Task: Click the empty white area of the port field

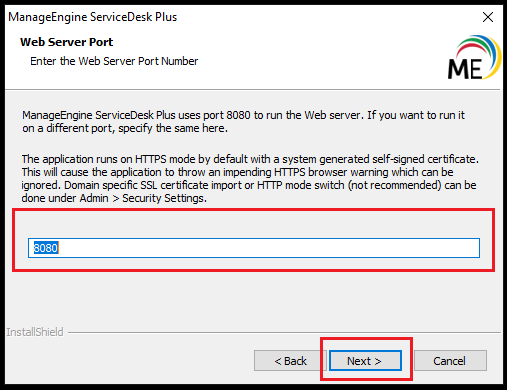Action: tap(267, 248)
